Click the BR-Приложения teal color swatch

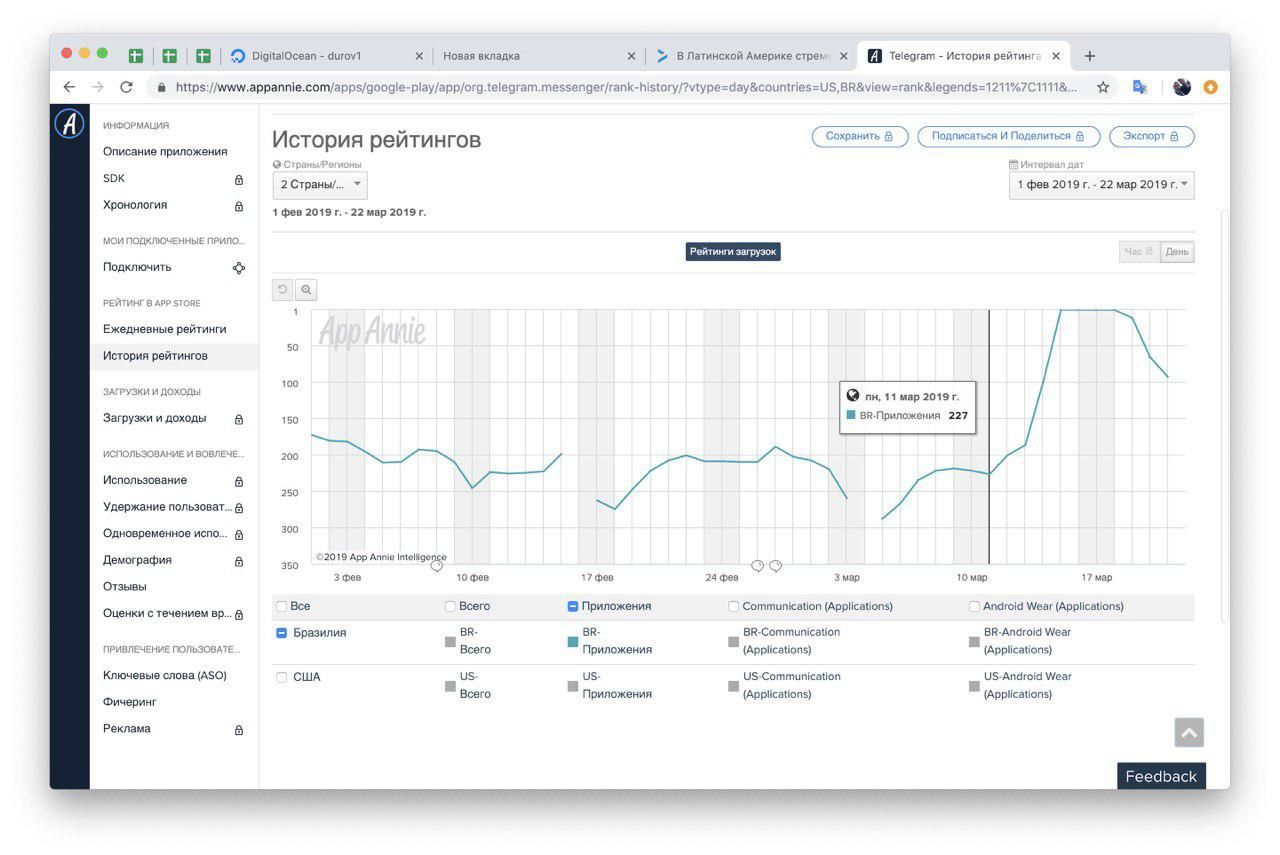click(x=573, y=642)
